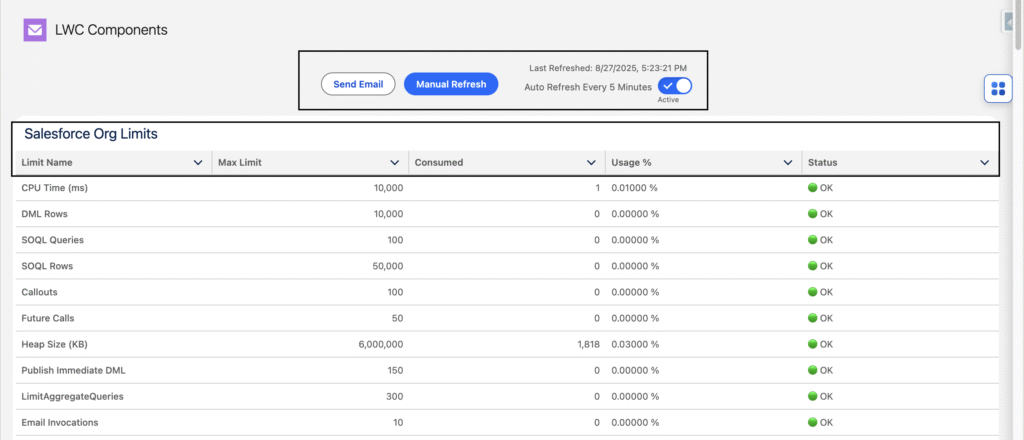Screen dimensions: 1024x440
Task: Click the purple envelope LWC Components icon
Action: point(35,30)
